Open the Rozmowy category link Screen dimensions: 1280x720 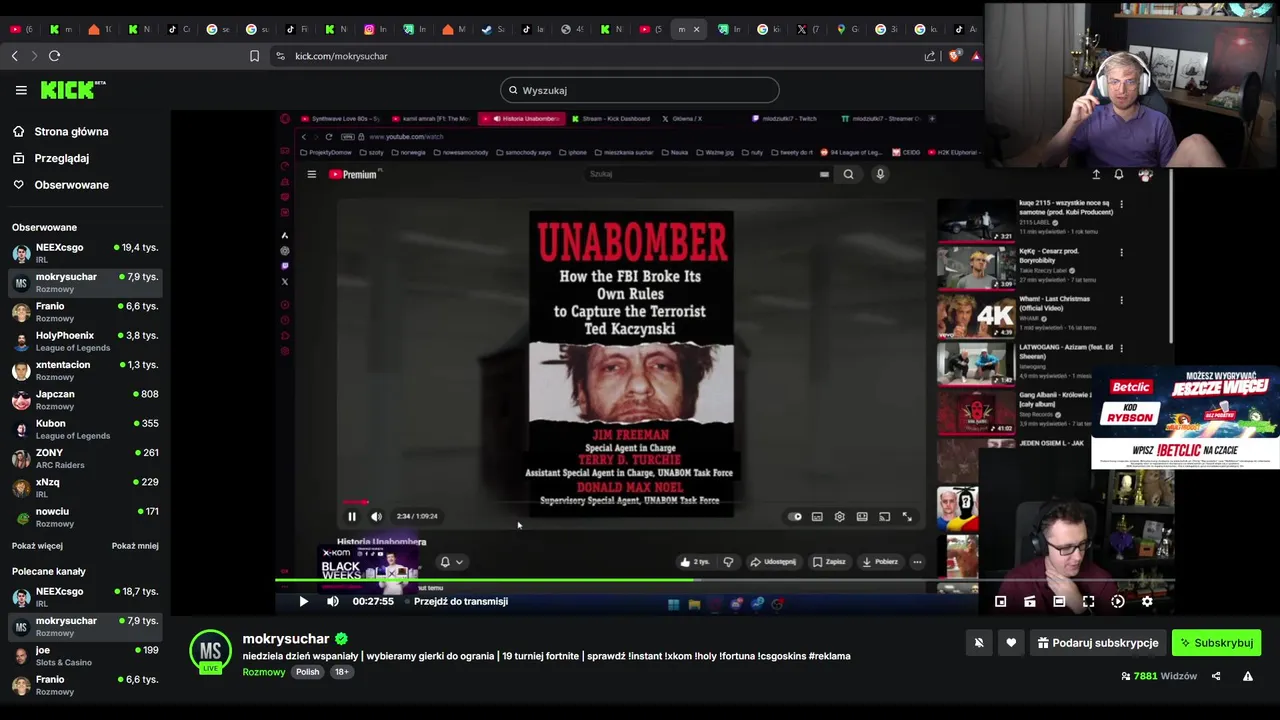[x=264, y=672]
